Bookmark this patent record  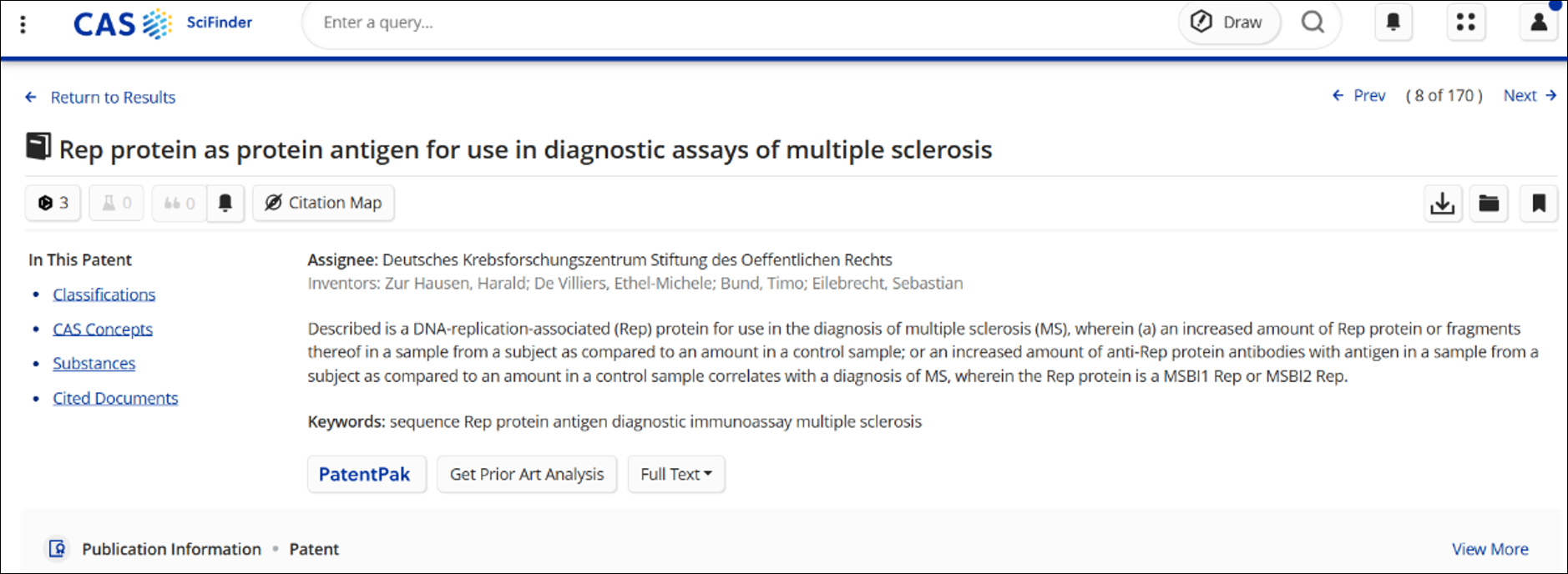point(1539,203)
